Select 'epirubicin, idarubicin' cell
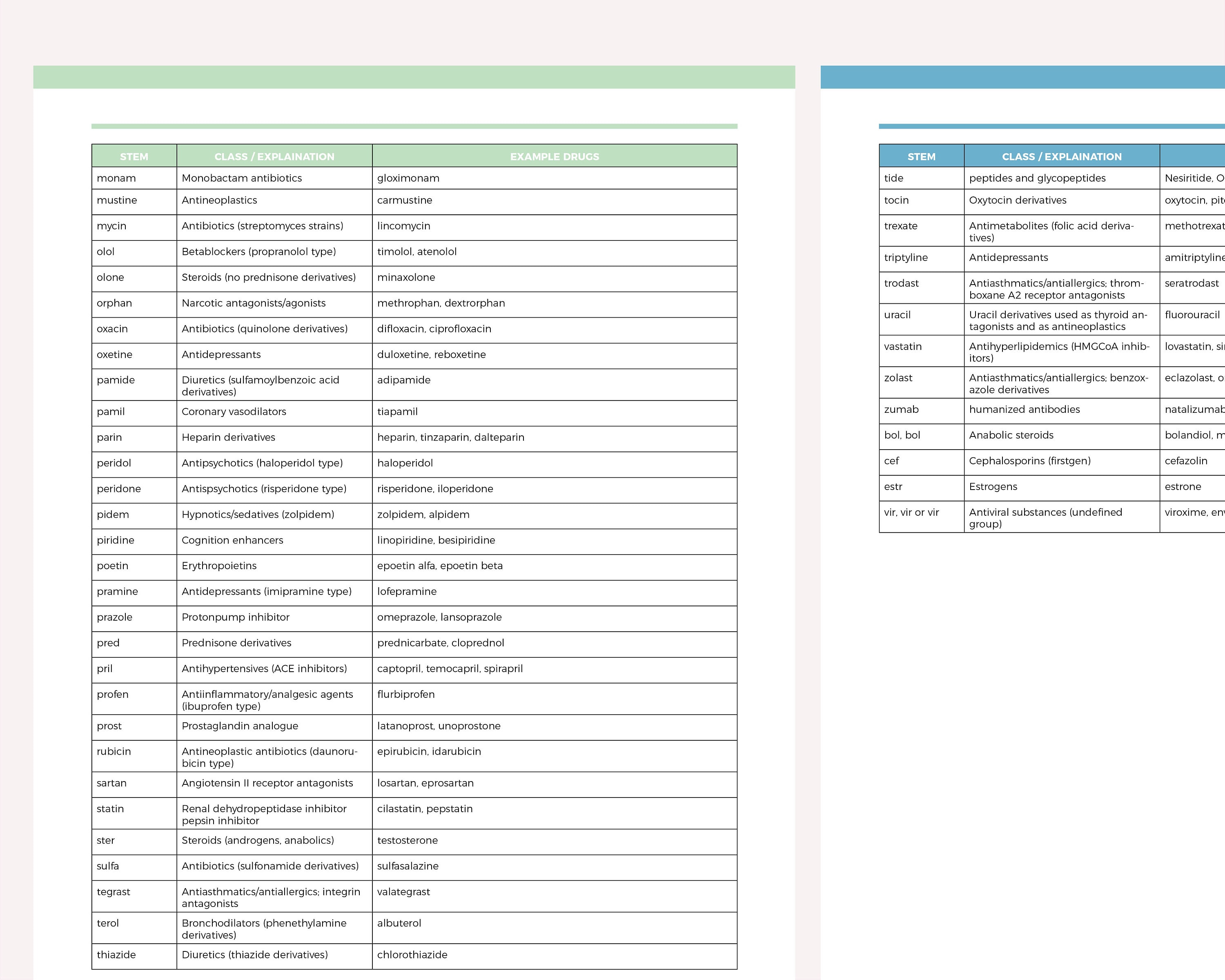Screen dimensions: 1225x980 [555, 756]
